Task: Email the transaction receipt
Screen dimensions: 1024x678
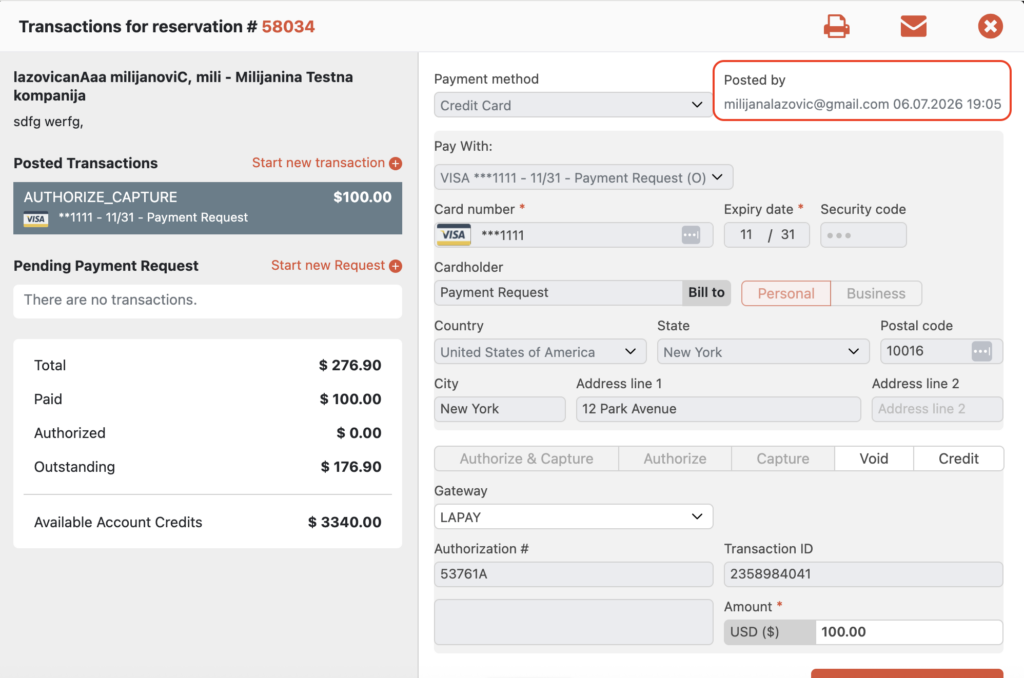Action: 913,26
